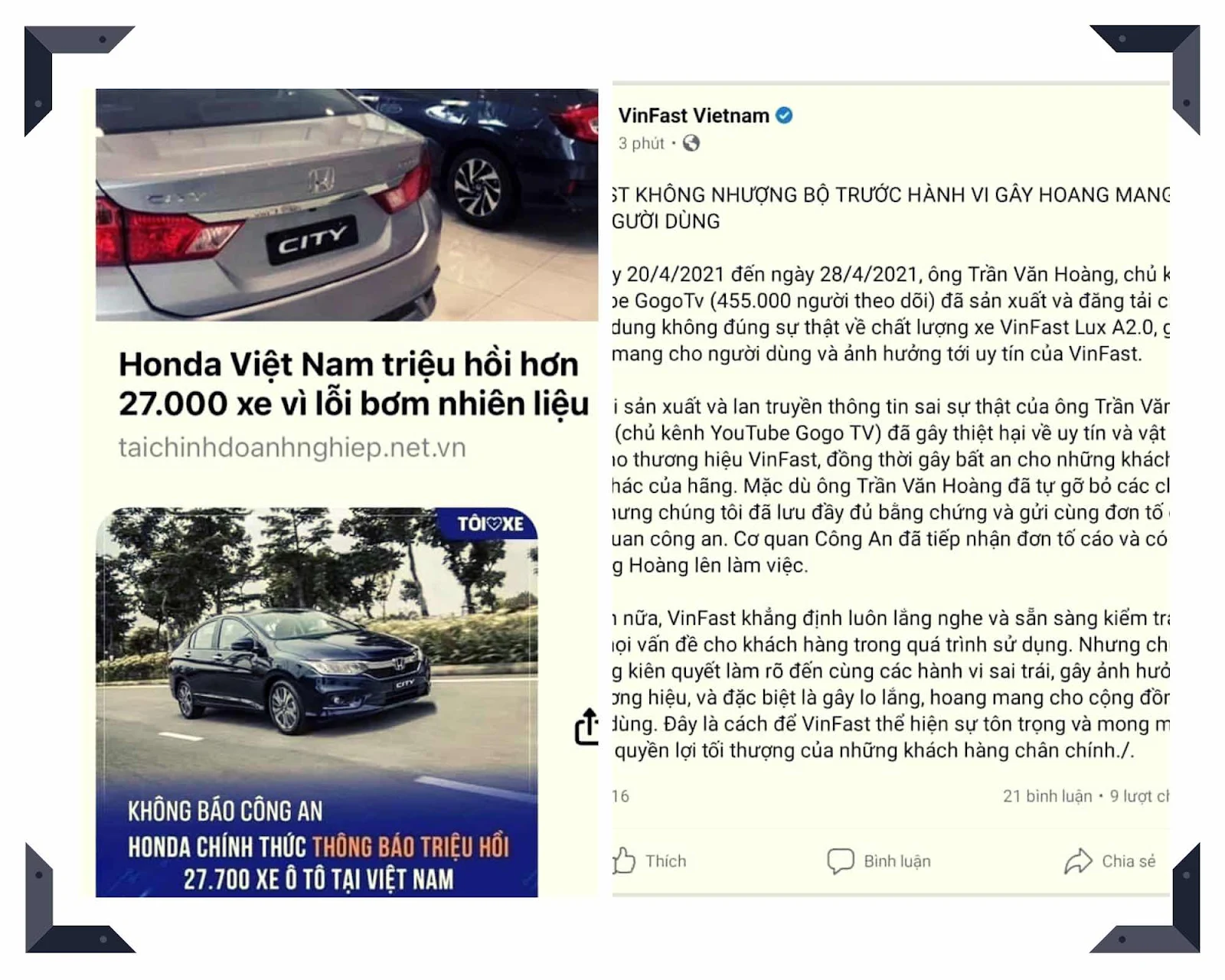
Task: Open the taichinhdoanhnghiep.net.vn source link
Action: tap(292, 447)
